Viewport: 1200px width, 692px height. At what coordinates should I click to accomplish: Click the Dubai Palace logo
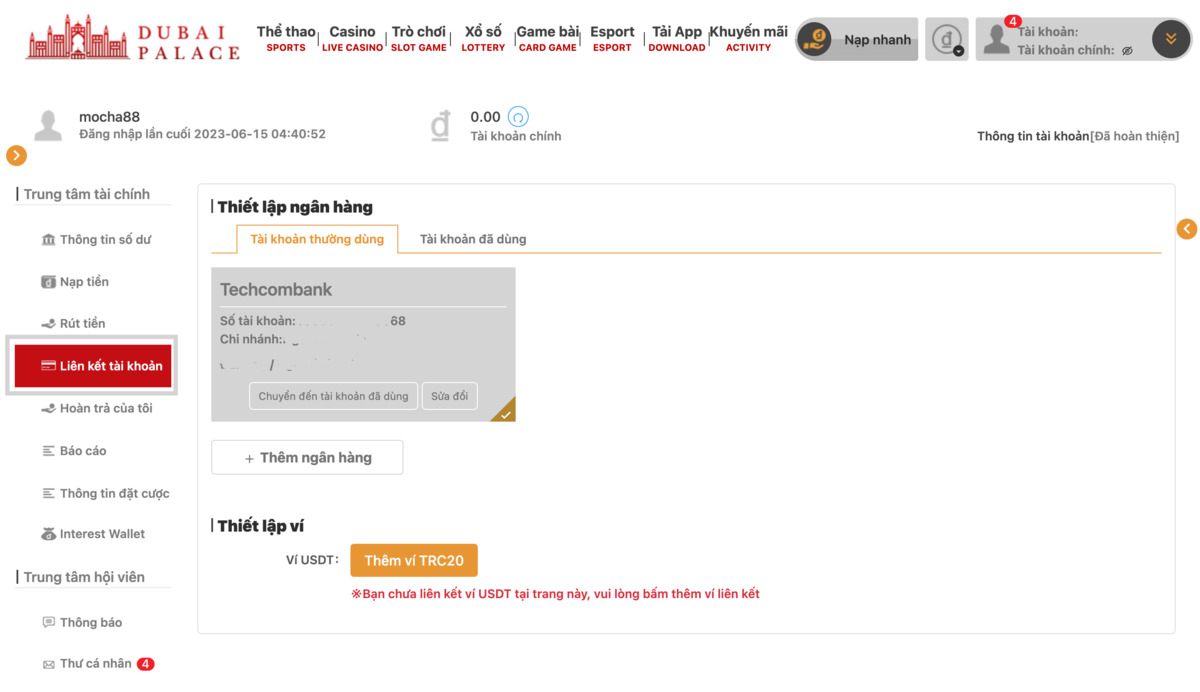point(133,38)
